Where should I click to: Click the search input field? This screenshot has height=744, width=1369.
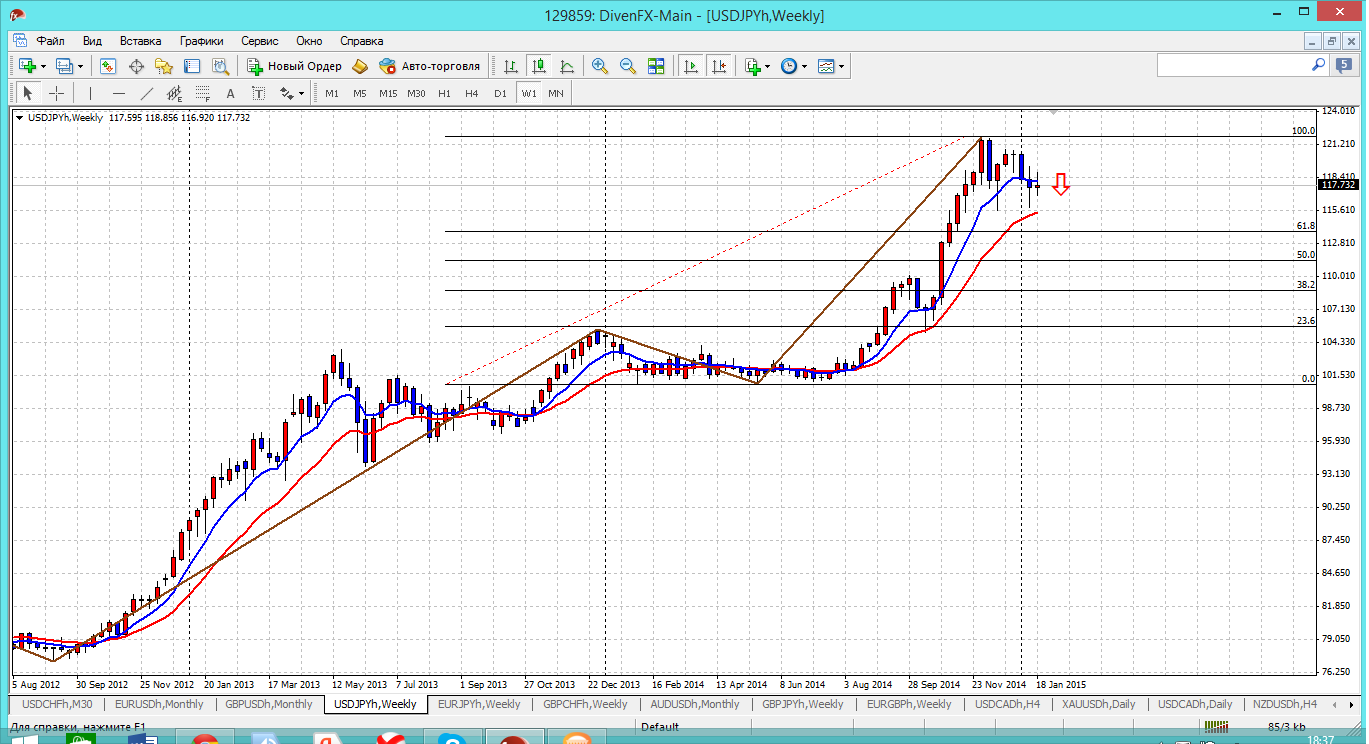coord(1232,65)
